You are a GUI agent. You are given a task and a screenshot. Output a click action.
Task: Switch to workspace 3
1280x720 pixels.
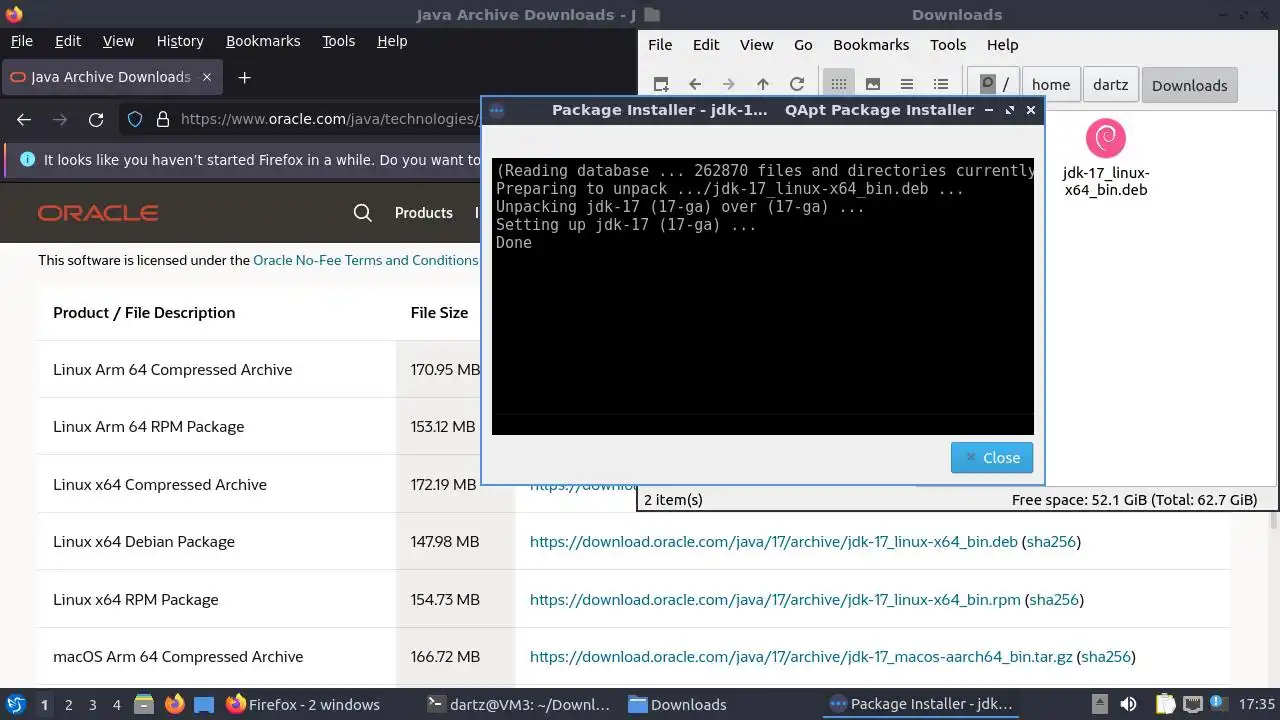click(92, 705)
